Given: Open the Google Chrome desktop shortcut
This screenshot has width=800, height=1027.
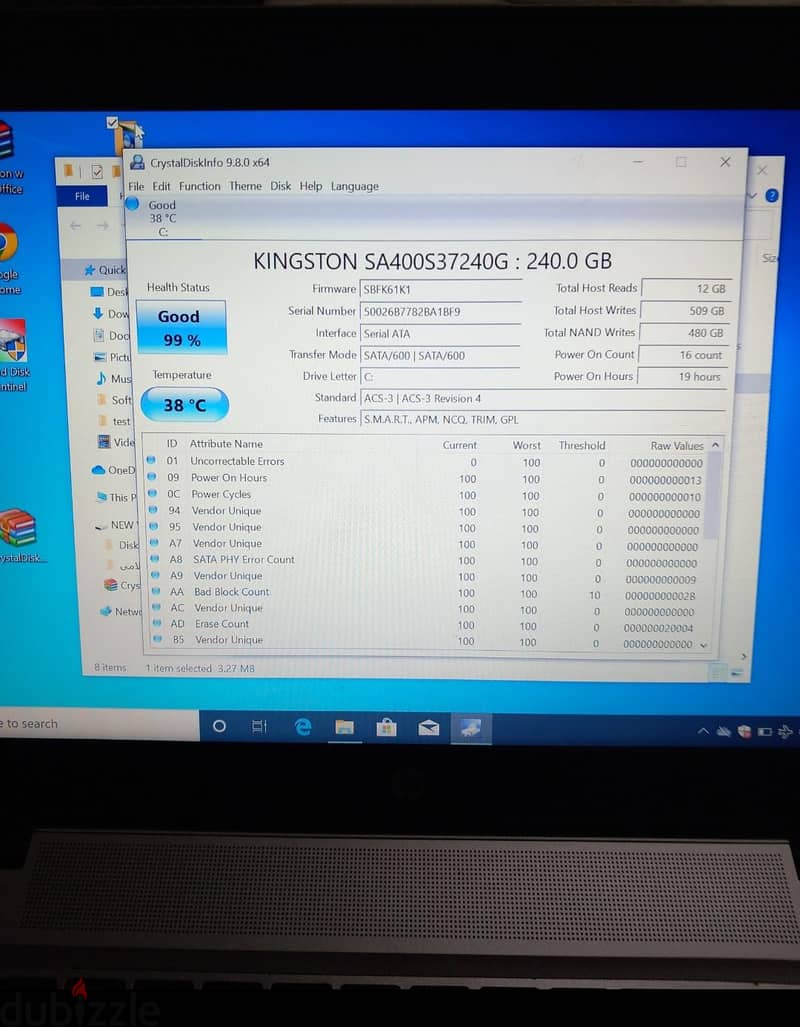Looking at the screenshot, I should (8, 259).
